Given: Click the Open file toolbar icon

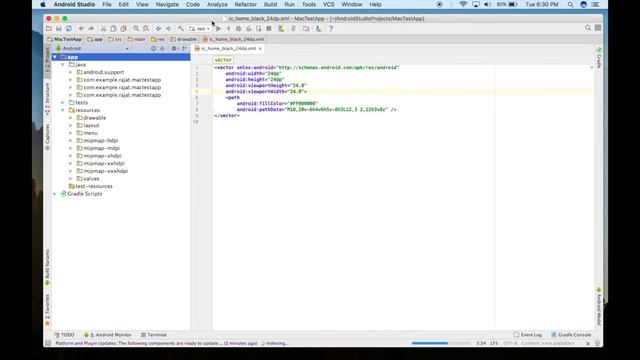Looking at the screenshot, I should pyautogui.click(x=49, y=29).
